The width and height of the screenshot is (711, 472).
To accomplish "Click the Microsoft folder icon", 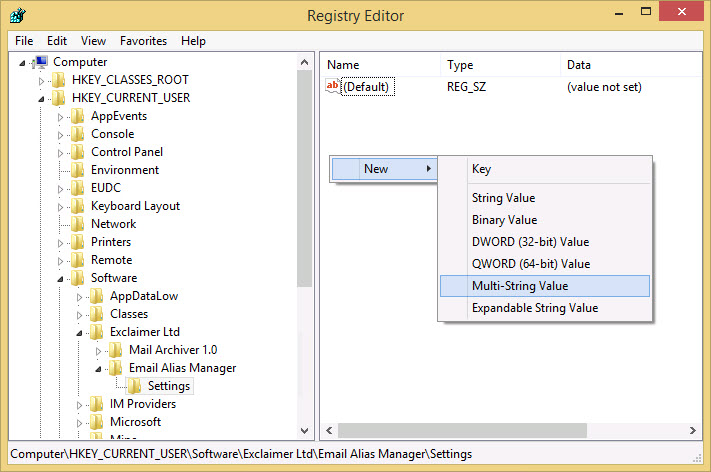I will click(96, 422).
